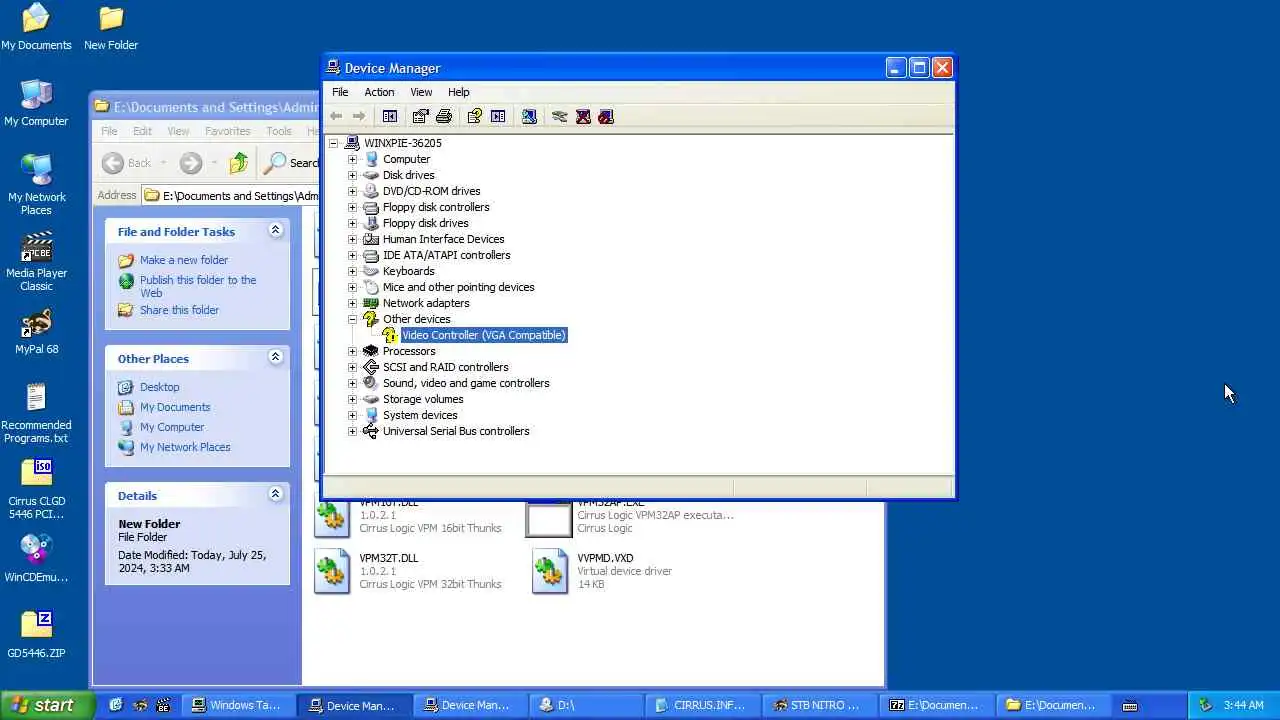Open Device Manager View menu
Viewport: 1280px width, 720px height.
click(421, 92)
